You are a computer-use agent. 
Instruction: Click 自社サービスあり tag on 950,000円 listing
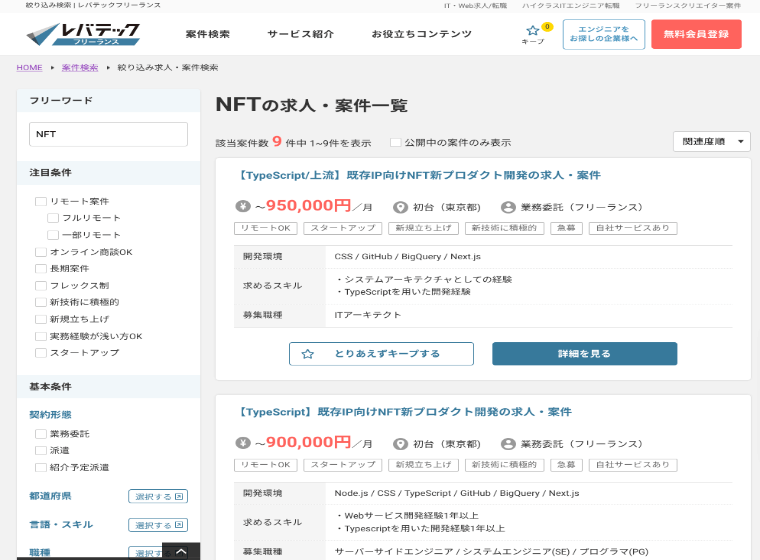633,228
